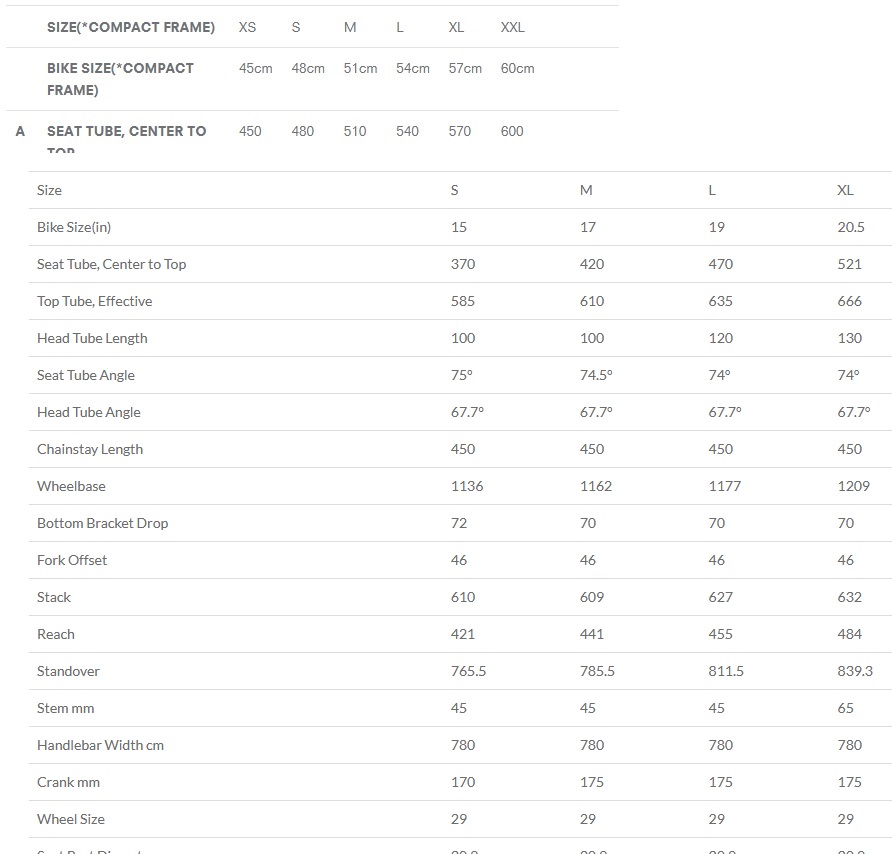Click the Bike Size(in) value 20.5
Screen dimensions: 892x854
point(850,227)
